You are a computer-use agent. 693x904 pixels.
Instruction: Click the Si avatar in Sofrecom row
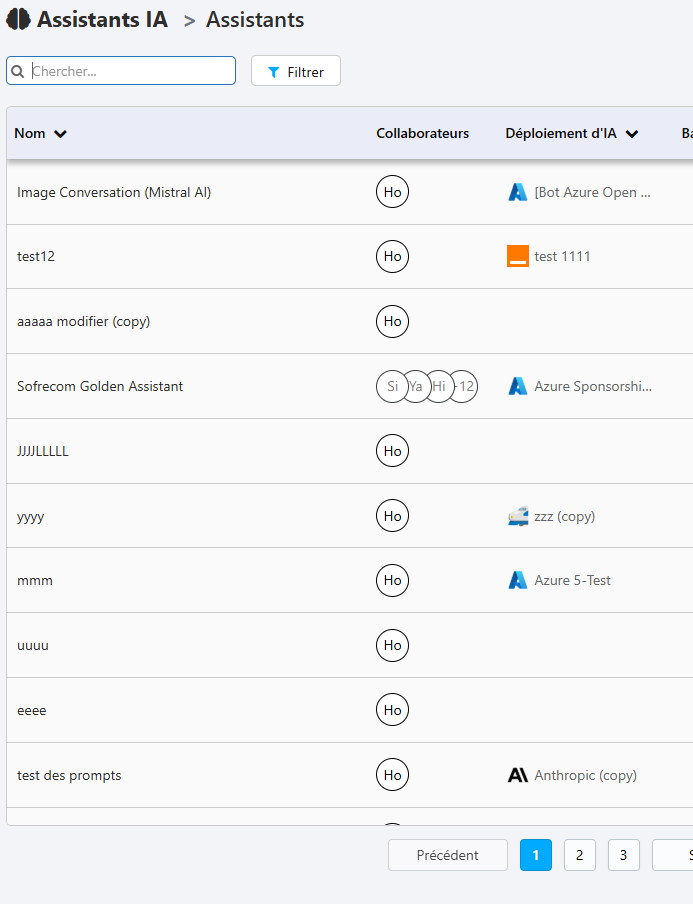(x=391, y=386)
